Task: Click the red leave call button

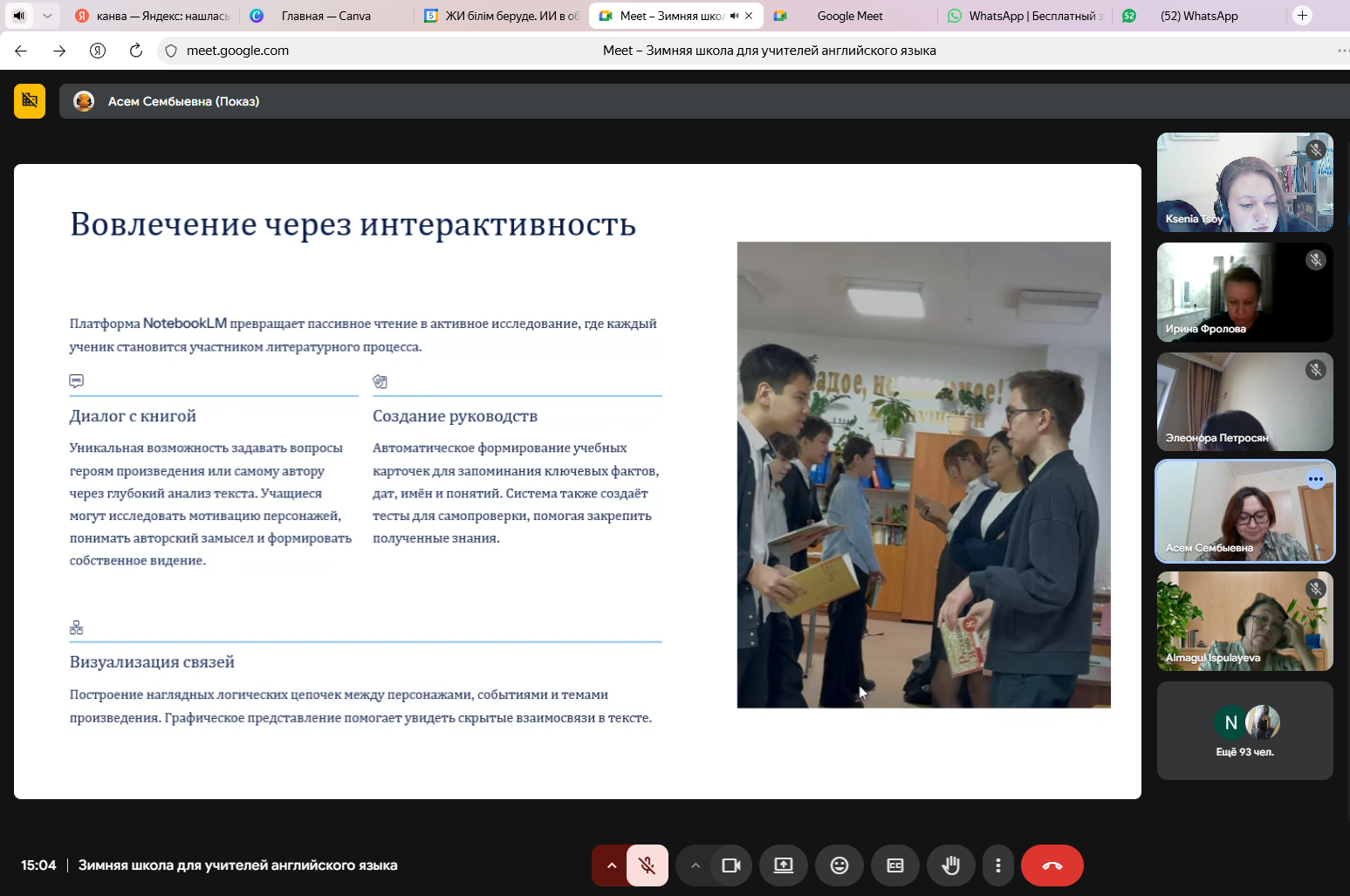Action: tap(1052, 865)
